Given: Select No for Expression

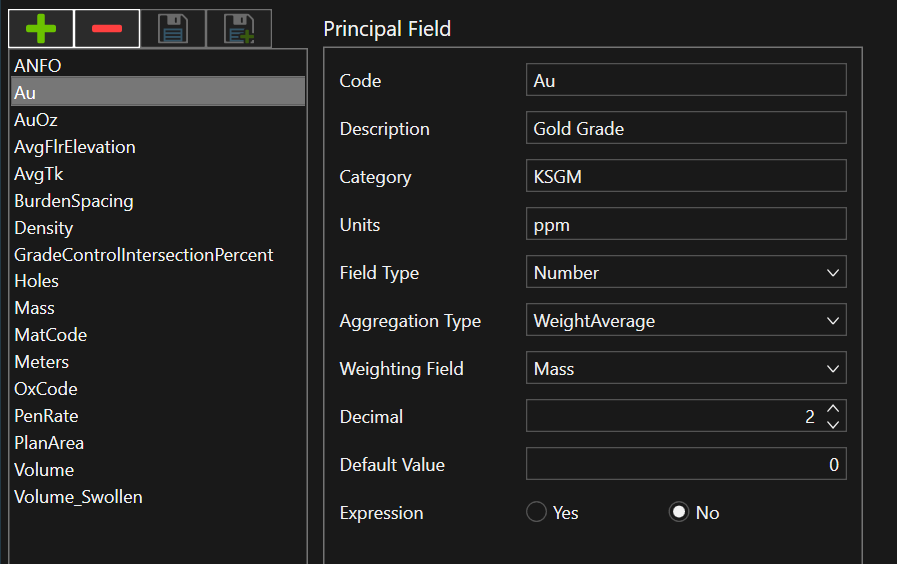Looking at the screenshot, I should (679, 513).
